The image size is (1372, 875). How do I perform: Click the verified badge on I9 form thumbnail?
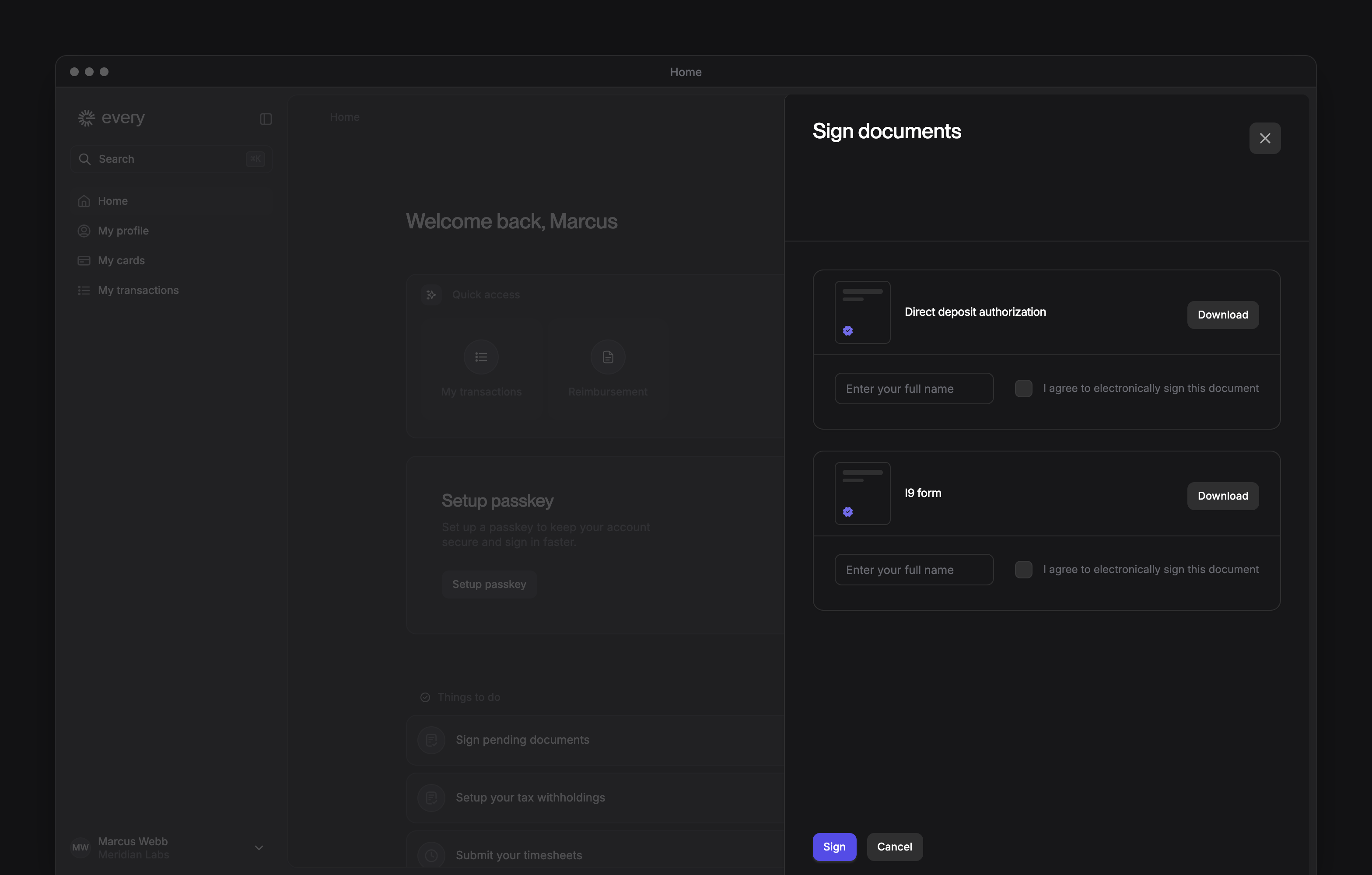848,512
